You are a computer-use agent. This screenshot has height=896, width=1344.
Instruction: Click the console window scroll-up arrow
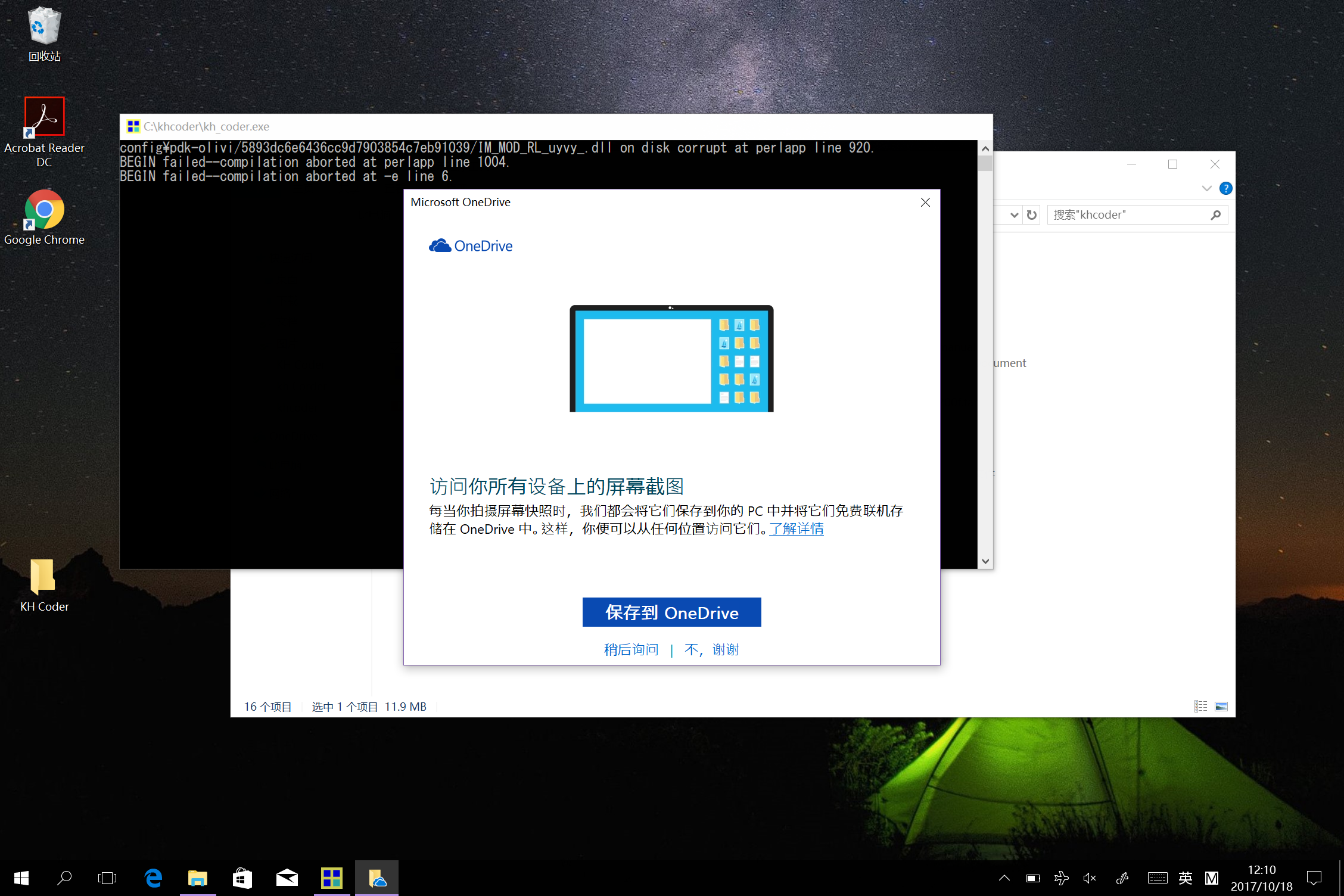(x=985, y=148)
